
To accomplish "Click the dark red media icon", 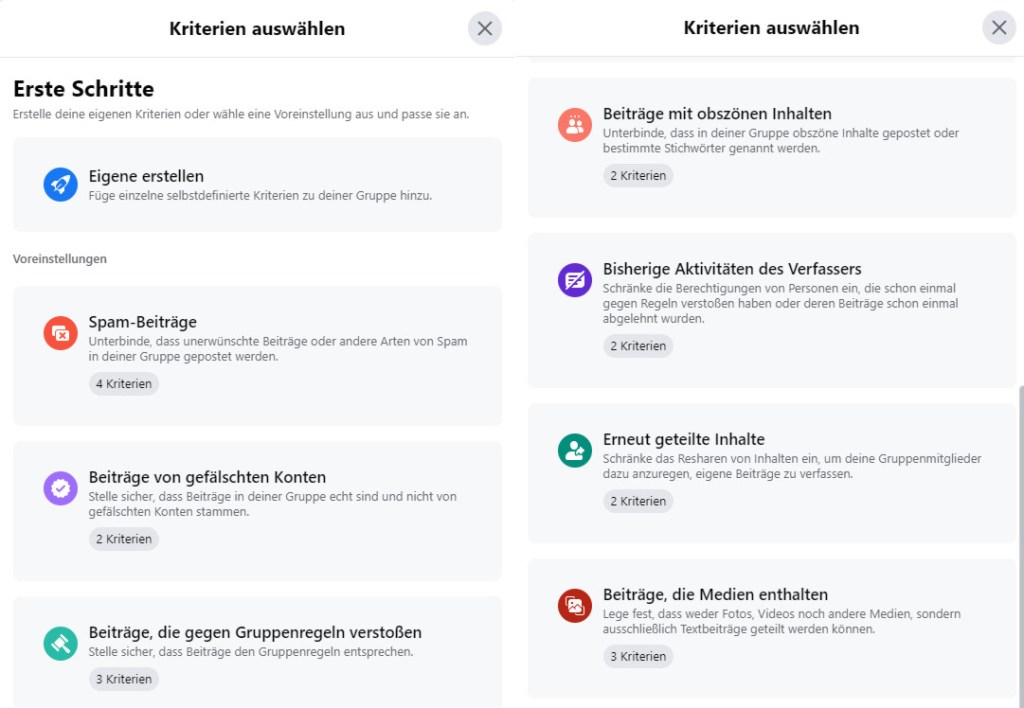I will (x=574, y=605).
